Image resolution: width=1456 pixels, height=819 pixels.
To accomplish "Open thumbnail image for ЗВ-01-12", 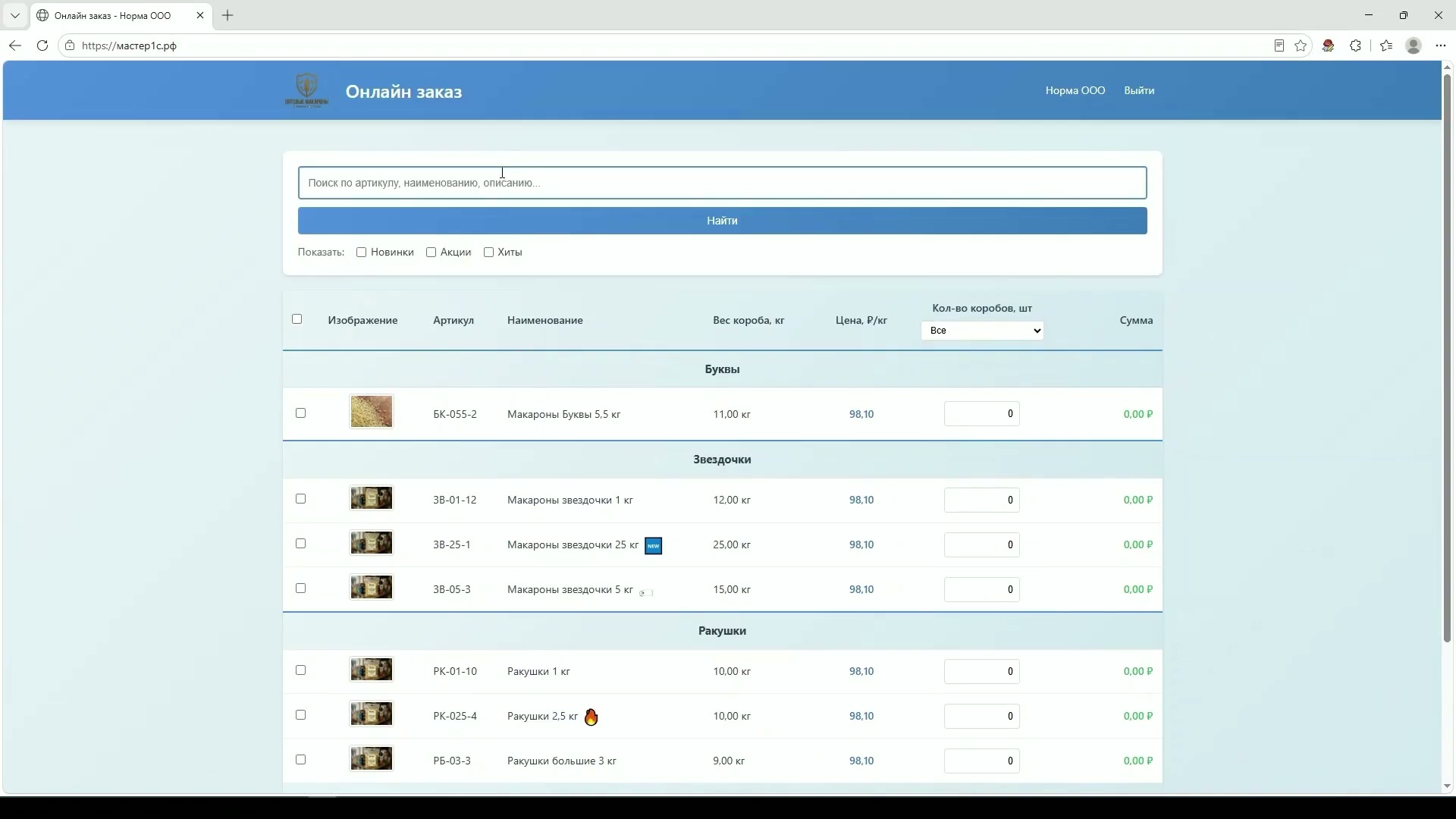I will coord(372,498).
